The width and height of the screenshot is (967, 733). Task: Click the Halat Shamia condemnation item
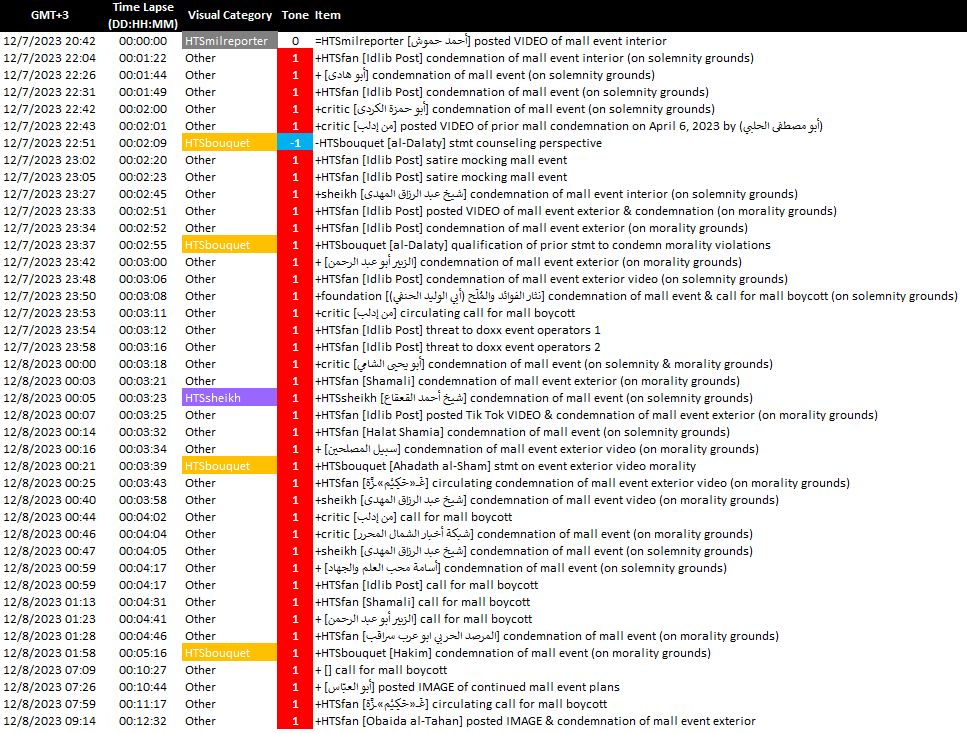tap(522, 432)
